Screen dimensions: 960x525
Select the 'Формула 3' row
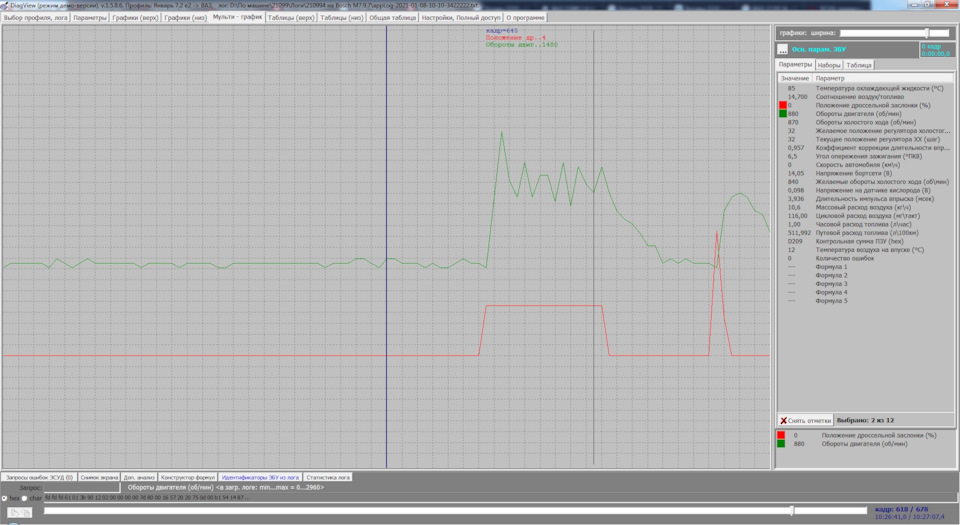866,284
